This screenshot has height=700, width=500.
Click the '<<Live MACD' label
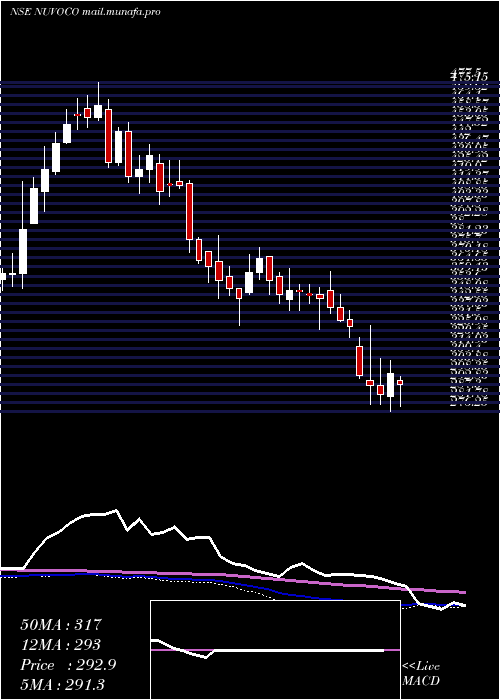point(421,673)
